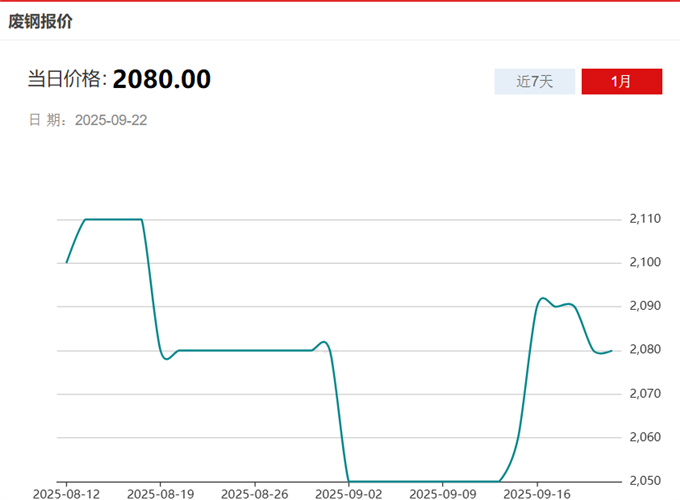The width and height of the screenshot is (680, 500).
Task: Click the 2,080 y-axis value label
Action: (x=646, y=349)
